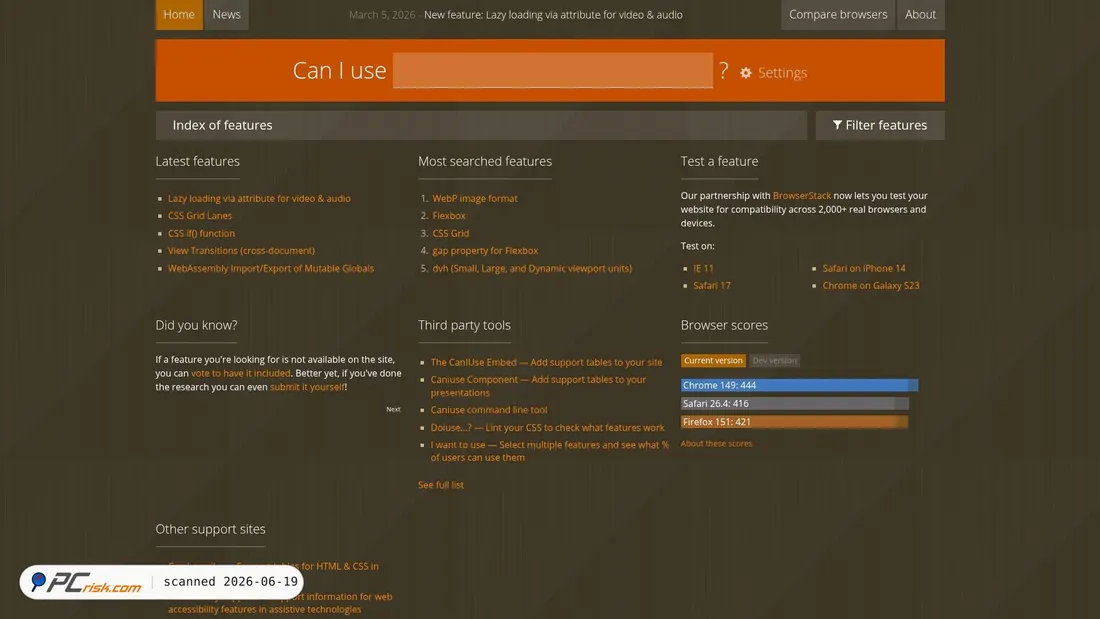Expand the Index of features bar
The height and width of the screenshot is (619, 1100).
coord(481,125)
